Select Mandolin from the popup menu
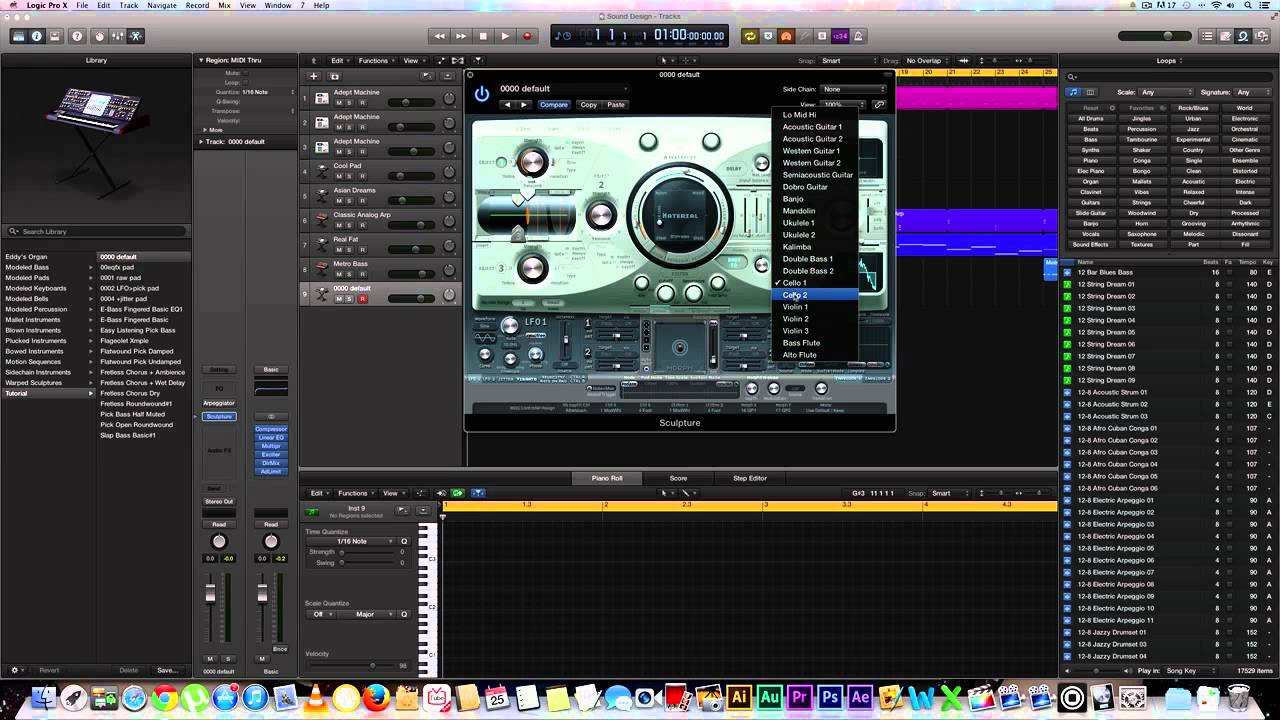 (815, 211)
